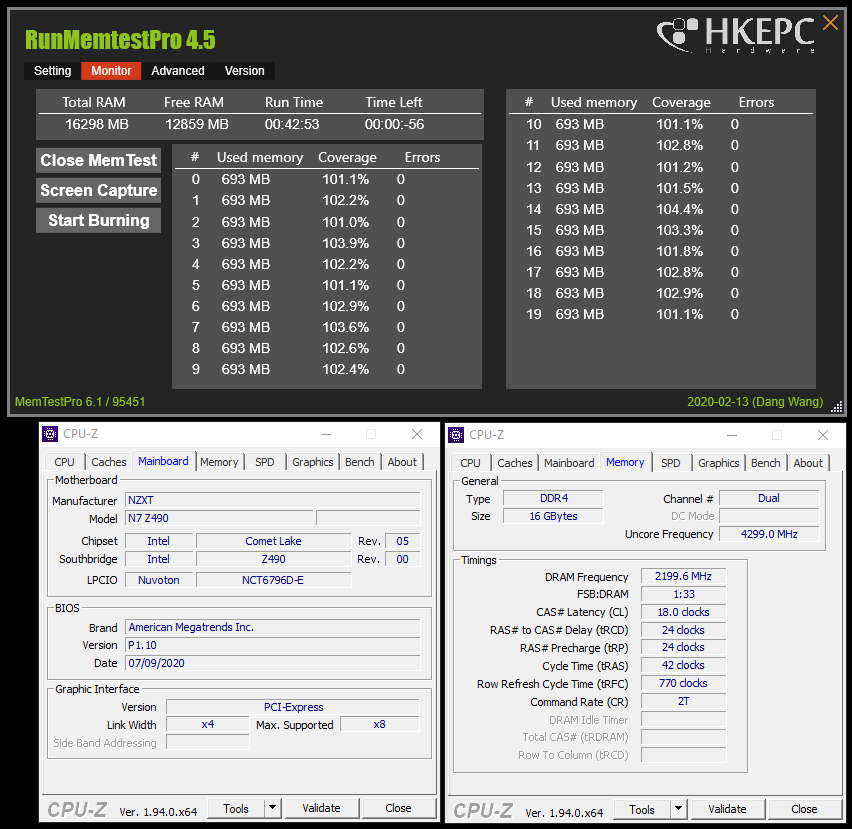Click the Start Burning button
This screenshot has width=852, height=829.
pos(98,220)
